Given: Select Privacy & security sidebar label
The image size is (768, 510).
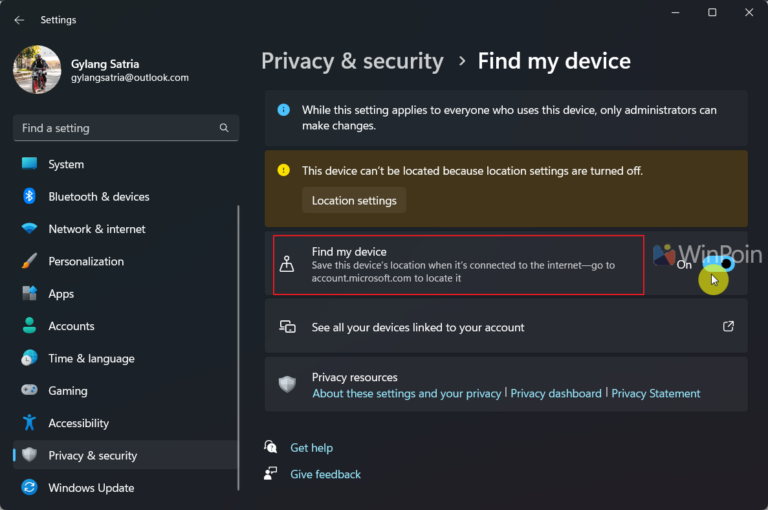Looking at the screenshot, I should [x=93, y=456].
